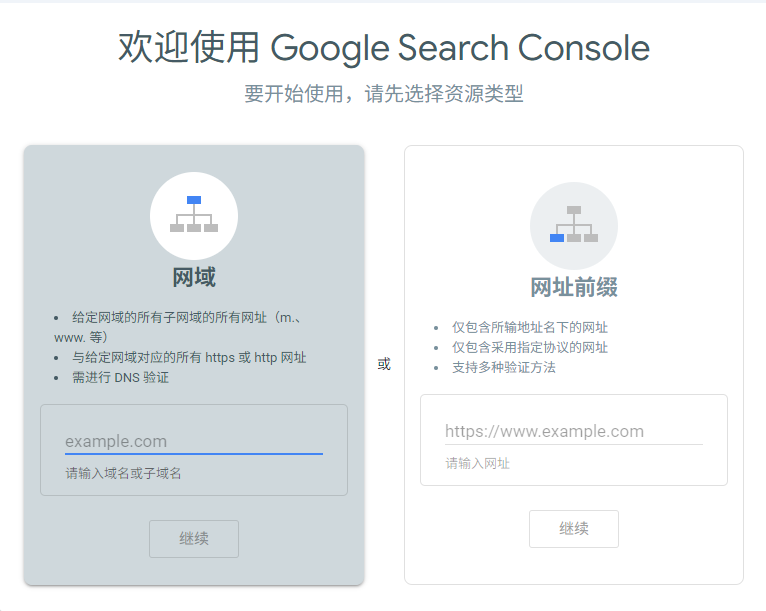Click the bullet mentioning https 或 http 网址

pos(189,357)
